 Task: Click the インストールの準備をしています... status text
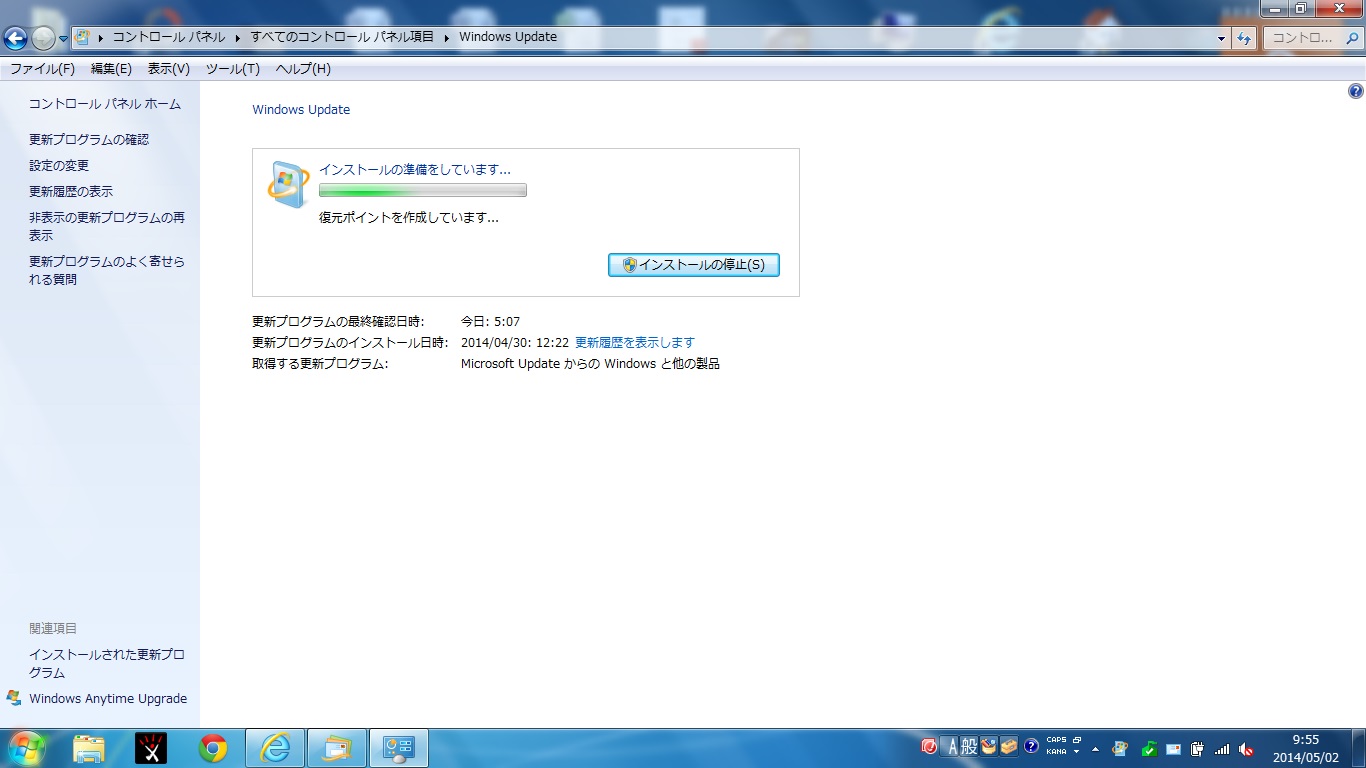pyautogui.click(x=415, y=170)
